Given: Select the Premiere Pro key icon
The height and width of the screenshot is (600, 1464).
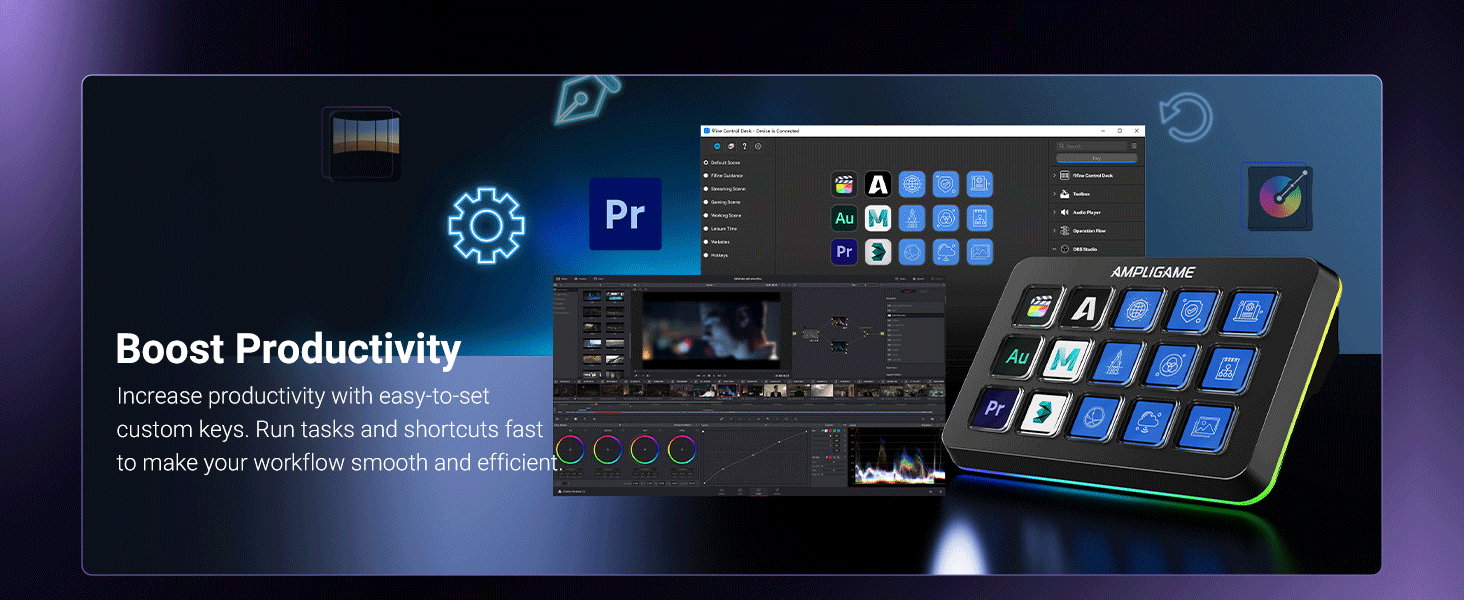Looking at the screenshot, I should coord(844,251).
